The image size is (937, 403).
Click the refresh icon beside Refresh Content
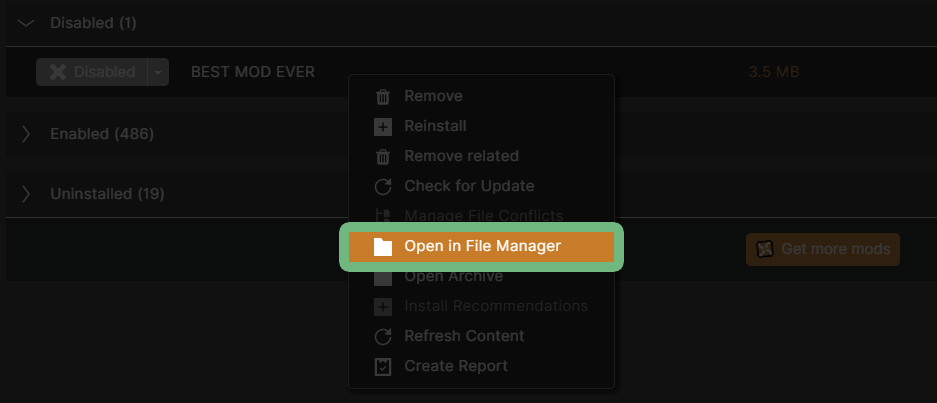tap(382, 337)
